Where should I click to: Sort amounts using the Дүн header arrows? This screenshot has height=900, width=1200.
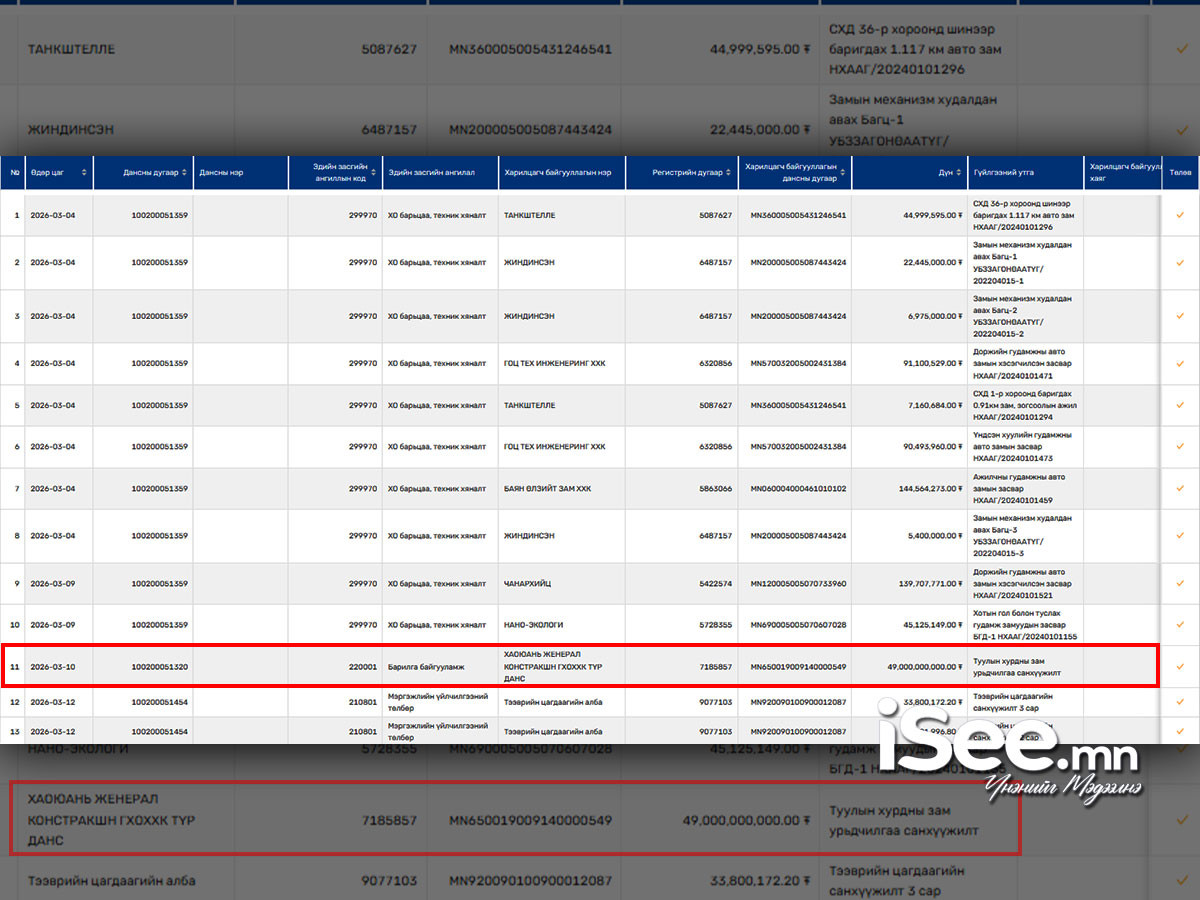[x=960, y=173]
